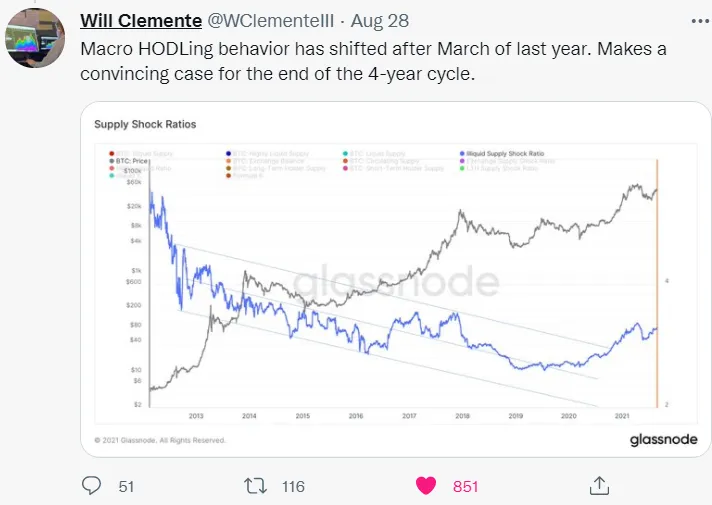Viewport: 712px width, 505px height.
Task: Click the purple Exchange Supply Shock dot
Action: coord(462,161)
